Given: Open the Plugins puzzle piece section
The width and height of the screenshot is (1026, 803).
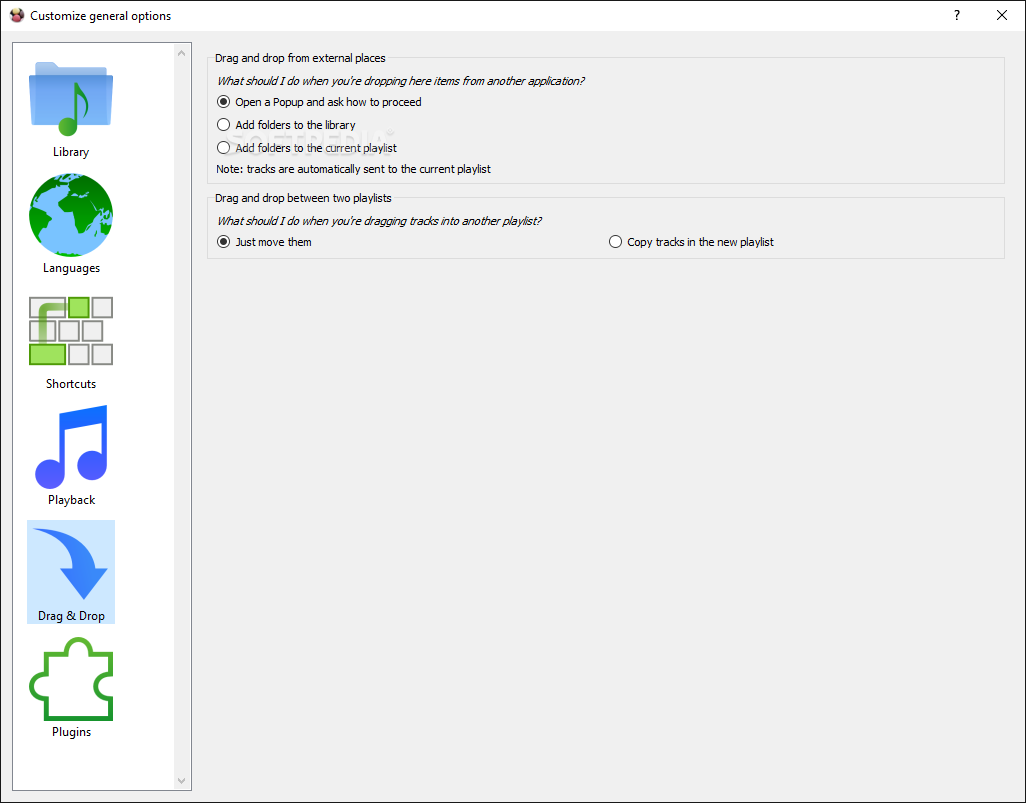Looking at the screenshot, I should tap(71, 688).
